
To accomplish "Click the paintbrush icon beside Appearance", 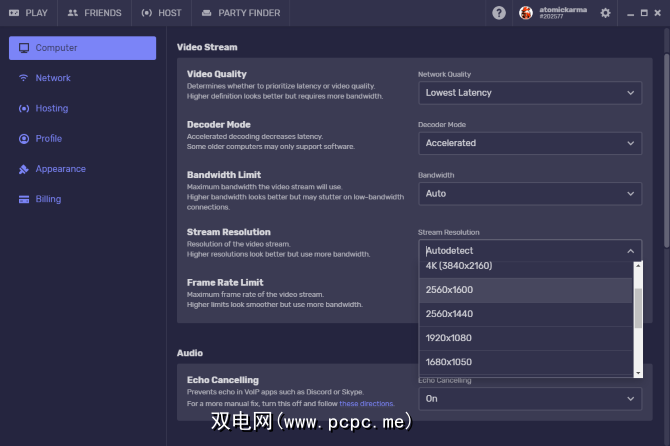I will pos(24,169).
